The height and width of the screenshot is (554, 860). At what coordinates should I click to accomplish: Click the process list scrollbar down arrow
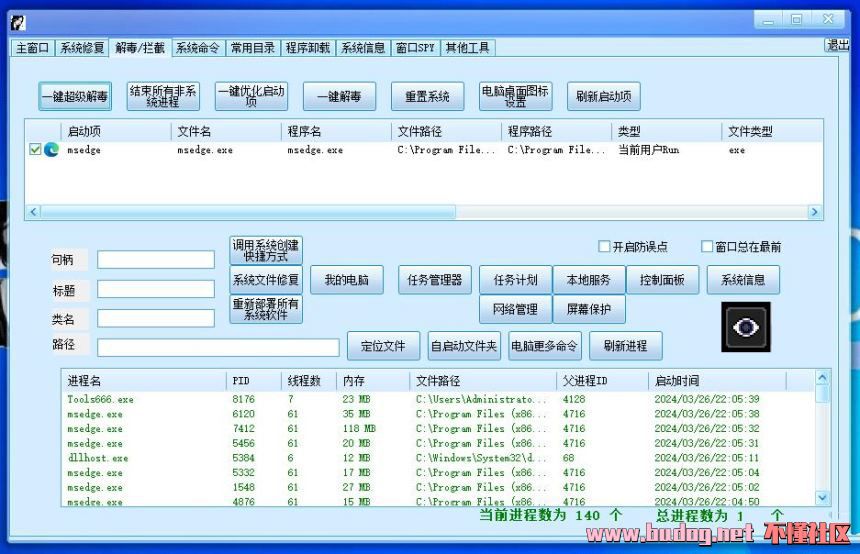coord(822,497)
